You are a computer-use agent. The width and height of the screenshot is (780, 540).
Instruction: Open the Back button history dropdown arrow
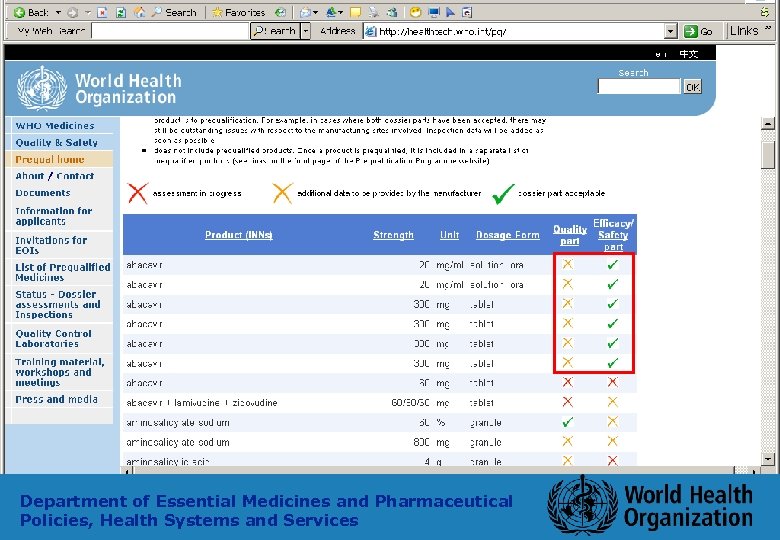pyautogui.click(x=58, y=12)
